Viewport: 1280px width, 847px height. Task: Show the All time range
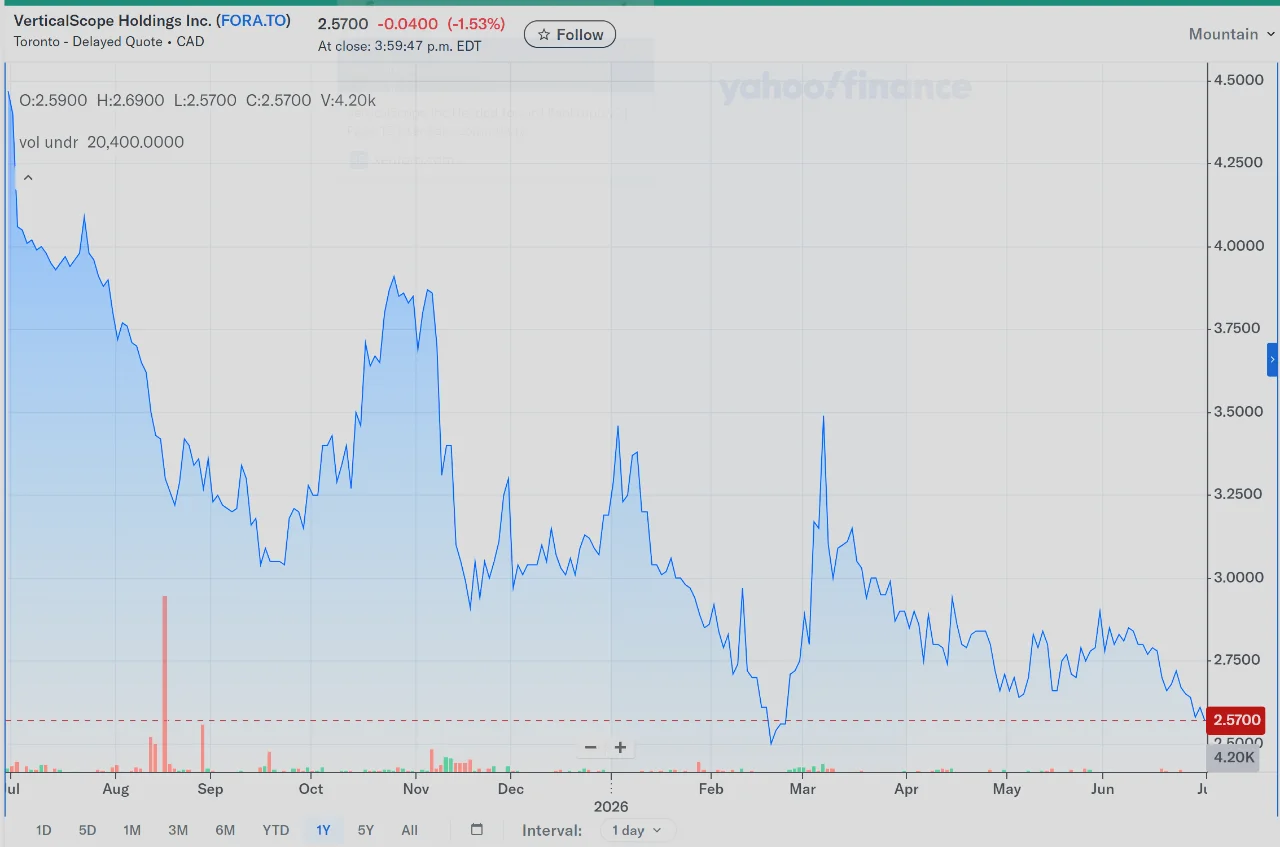(x=409, y=830)
